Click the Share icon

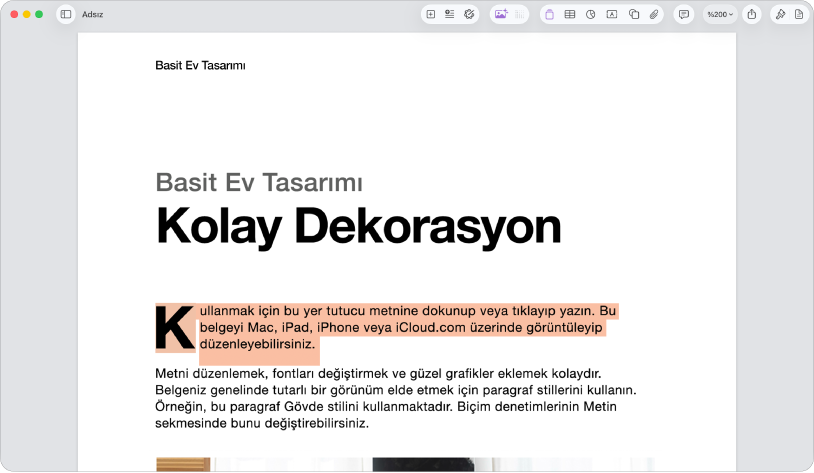pyautogui.click(x=752, y=15)
